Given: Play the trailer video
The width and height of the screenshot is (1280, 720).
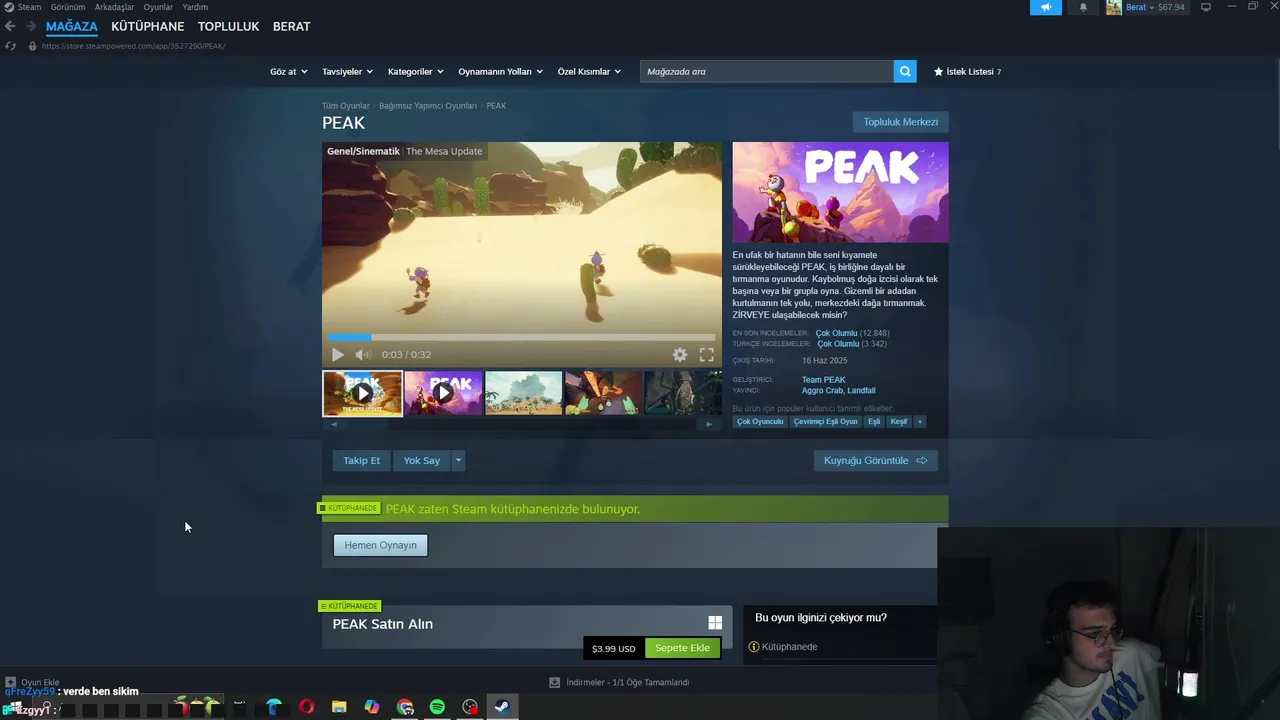Looking at the screenshot, I should pyautogui.click(x=338, y=355).
